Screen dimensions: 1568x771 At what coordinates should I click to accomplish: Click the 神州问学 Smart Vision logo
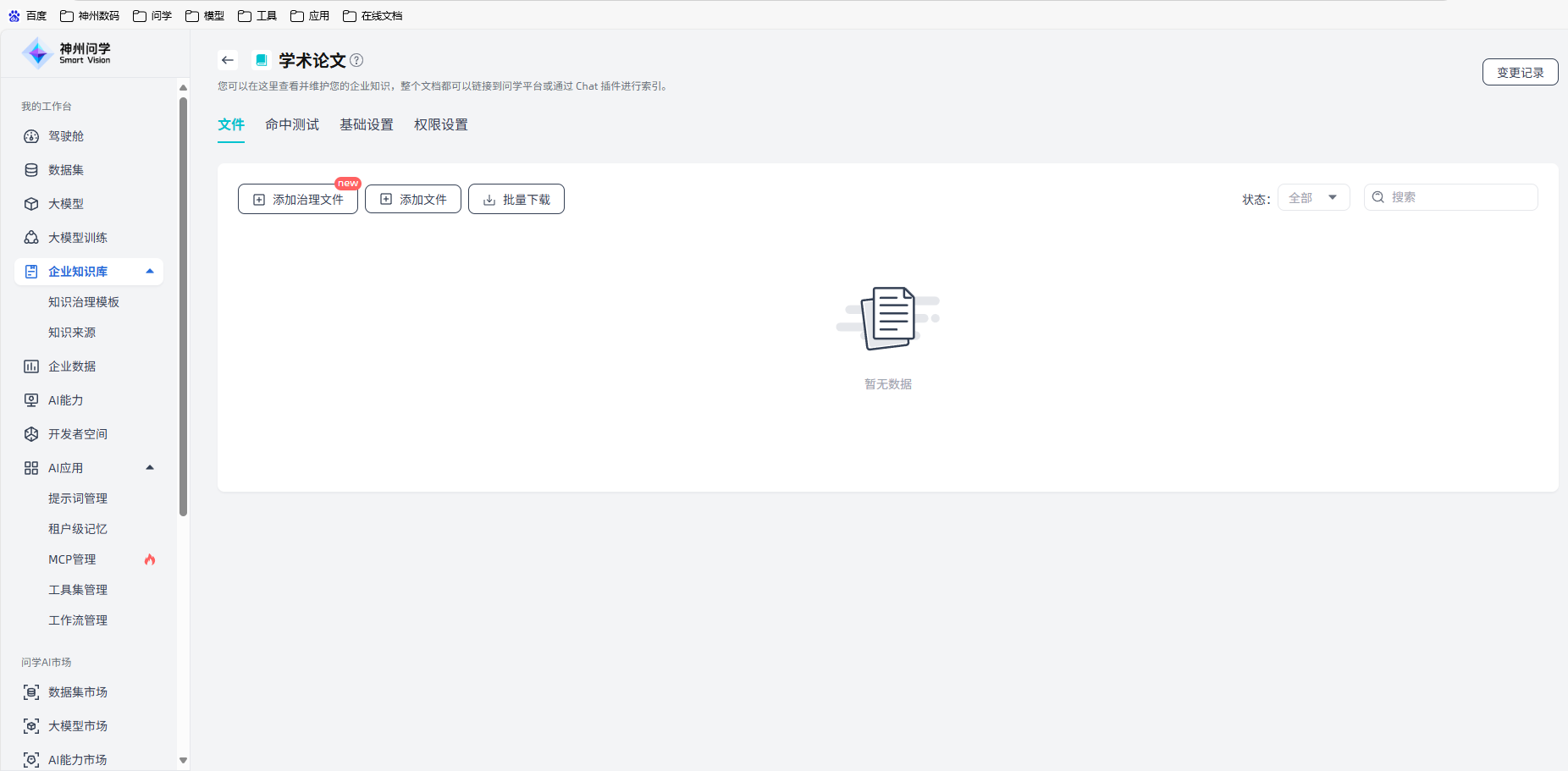coord(66,53)
